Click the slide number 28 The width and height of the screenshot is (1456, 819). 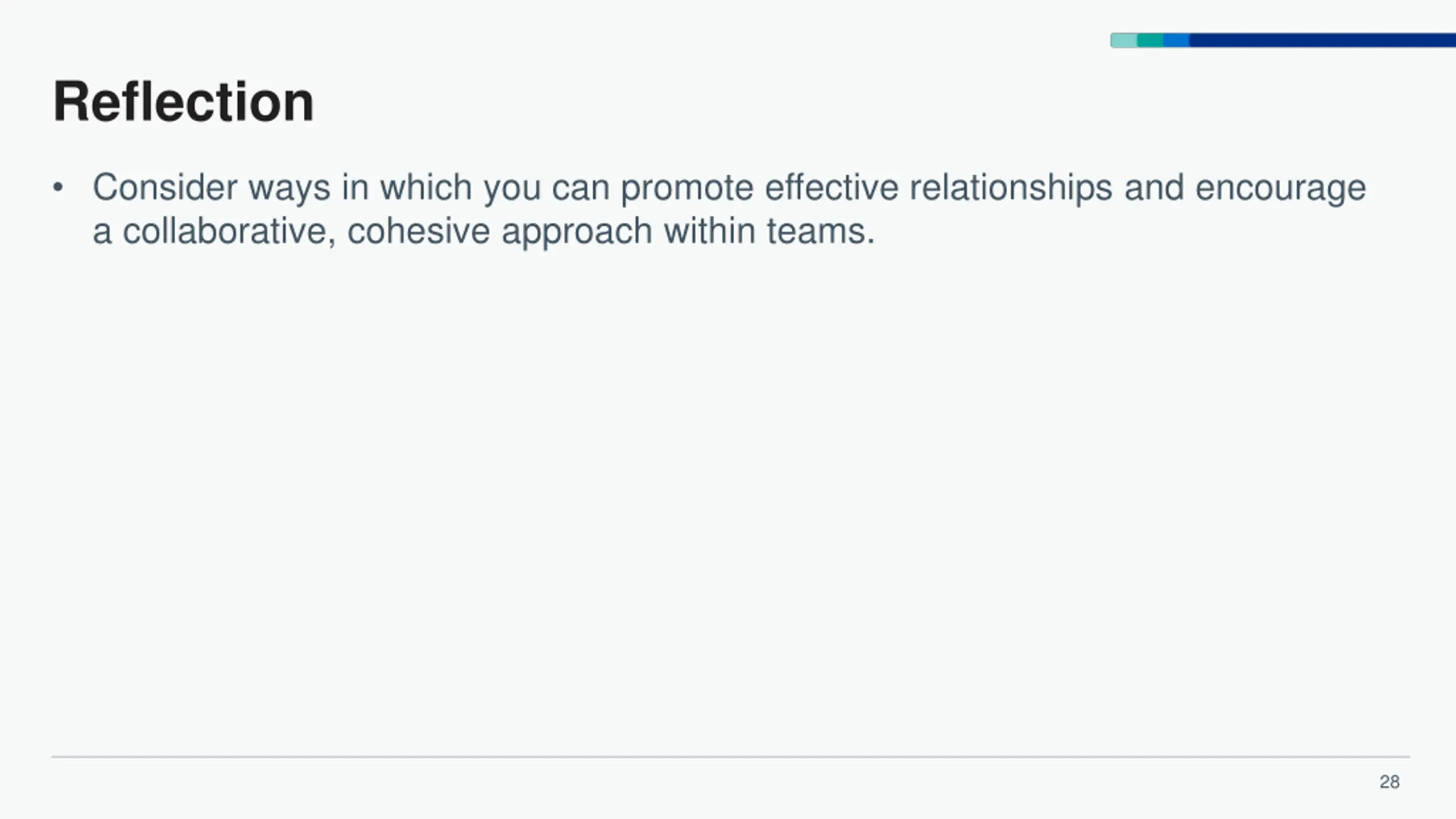pos(1389,782)
